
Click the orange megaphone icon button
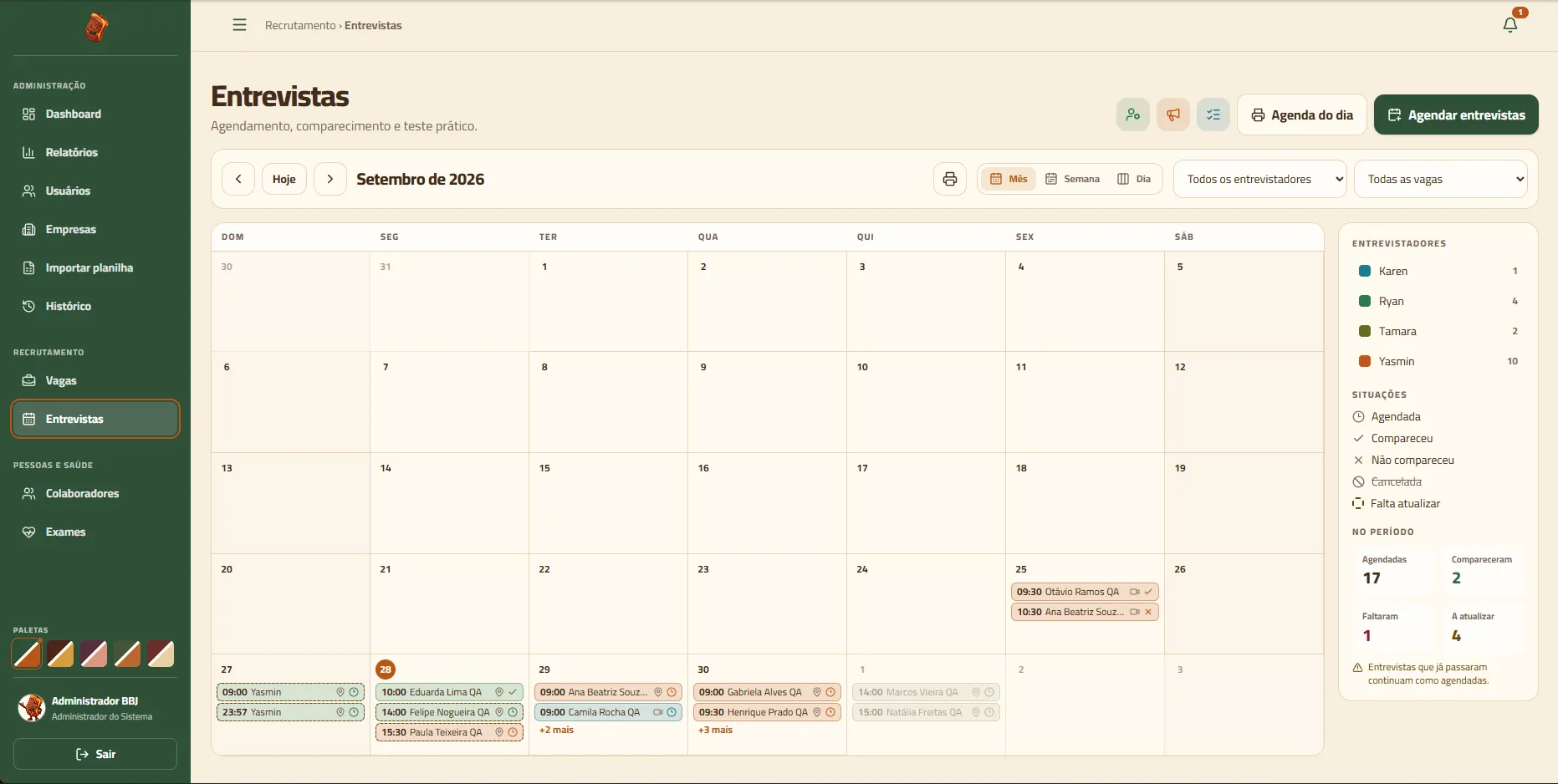click(x=1173, y=115)
